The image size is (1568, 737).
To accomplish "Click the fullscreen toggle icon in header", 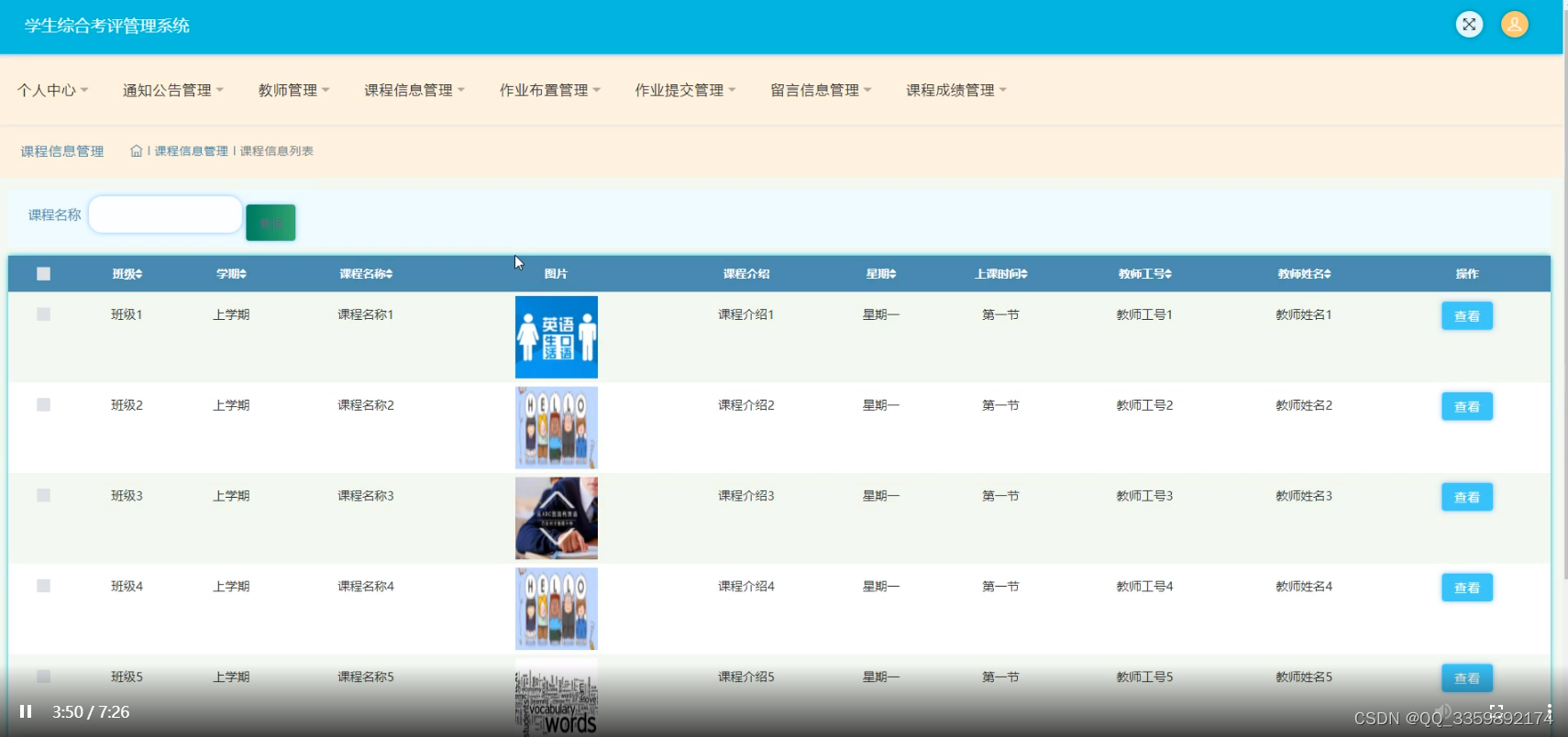I will tap(1469, 25).
